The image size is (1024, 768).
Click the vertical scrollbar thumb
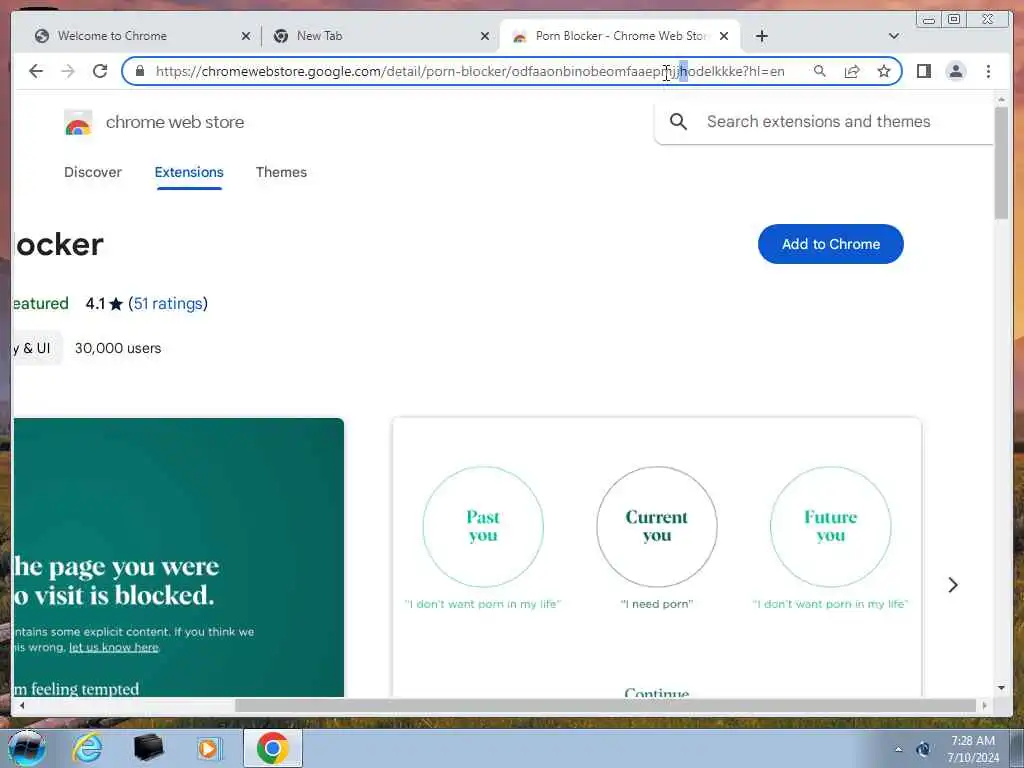click(x=1001, y=163)
